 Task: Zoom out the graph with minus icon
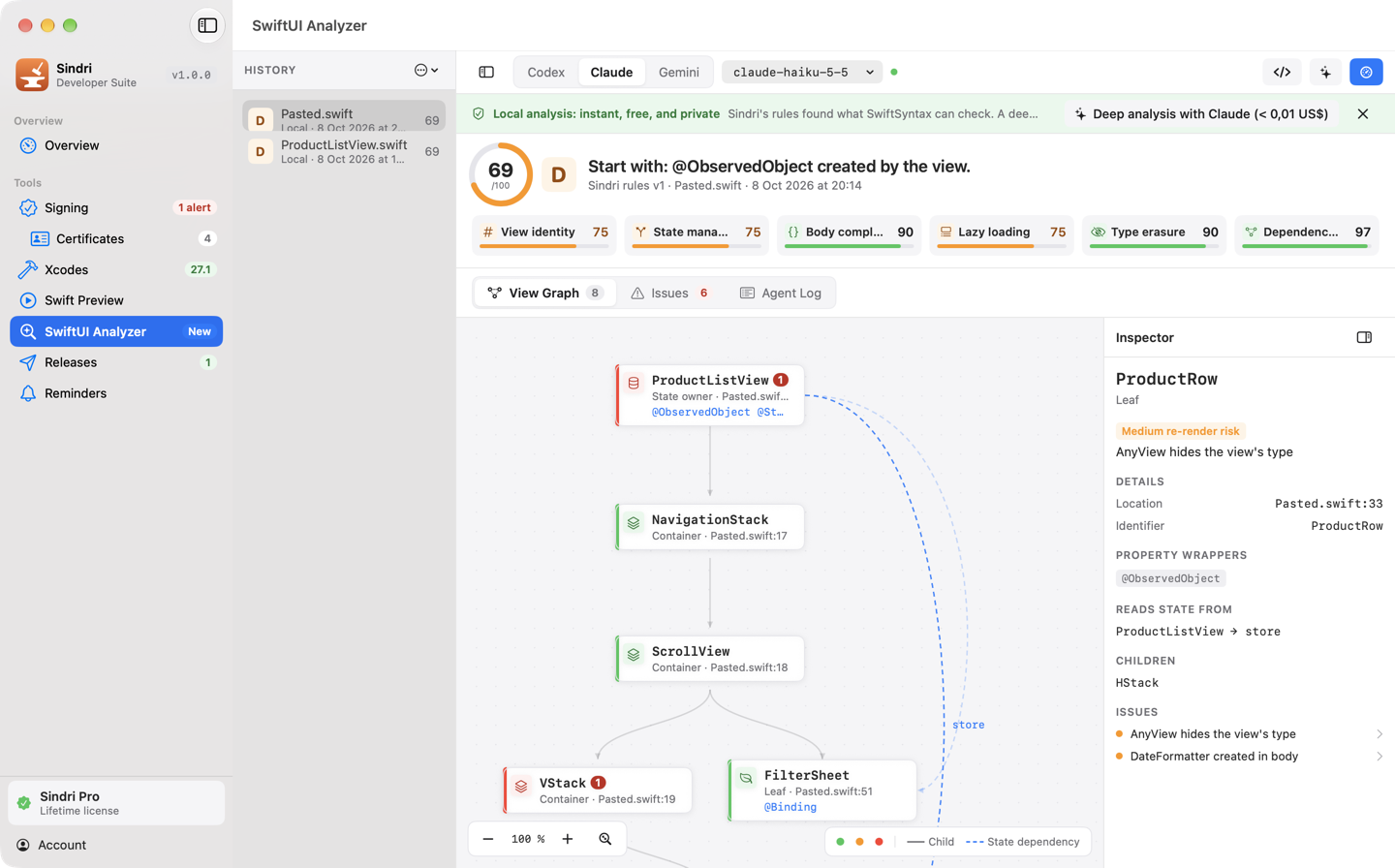pos(488,839)
